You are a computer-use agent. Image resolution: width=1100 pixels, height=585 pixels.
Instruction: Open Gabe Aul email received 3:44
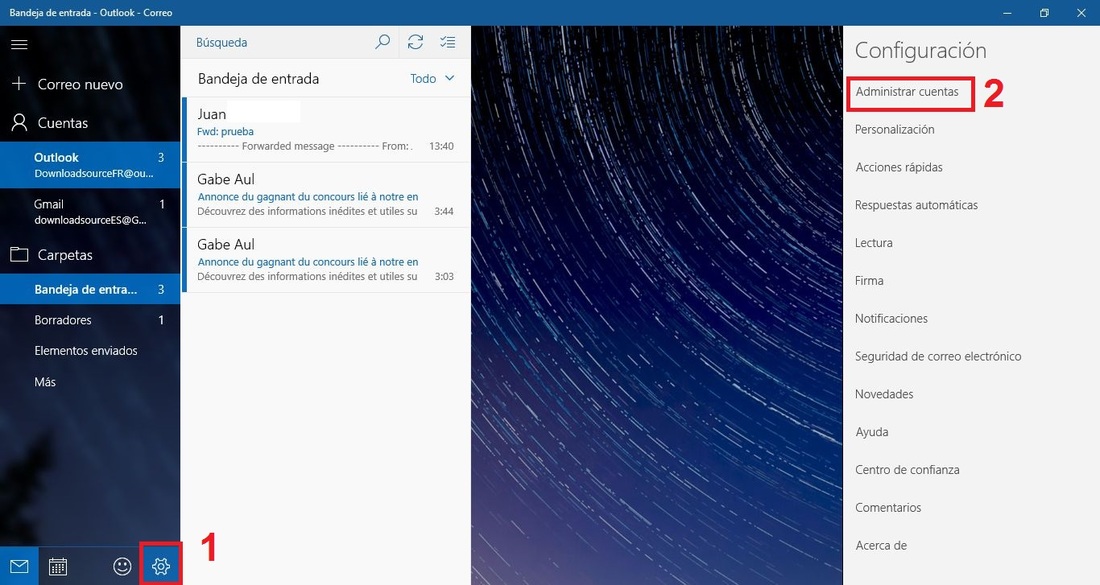tap(326, 195)
